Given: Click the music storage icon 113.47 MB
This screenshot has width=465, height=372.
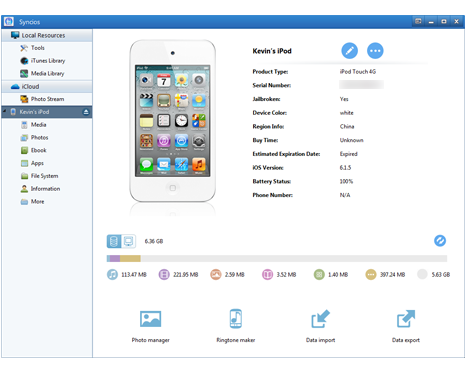Looking at the screenshot, I should click(112, 275).
